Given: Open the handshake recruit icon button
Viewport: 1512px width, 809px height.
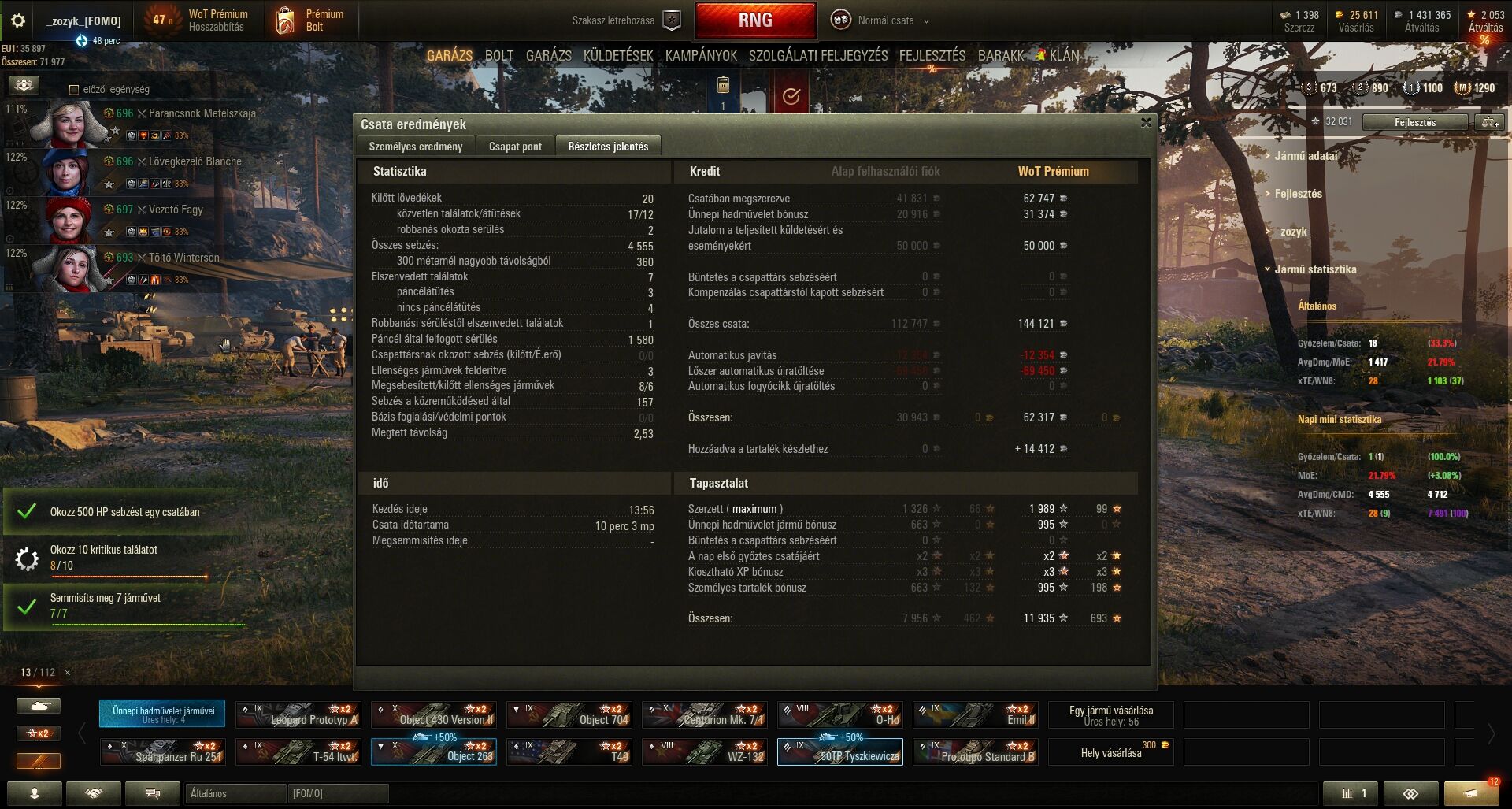Looking at the screenshot, I should (94, 793).
